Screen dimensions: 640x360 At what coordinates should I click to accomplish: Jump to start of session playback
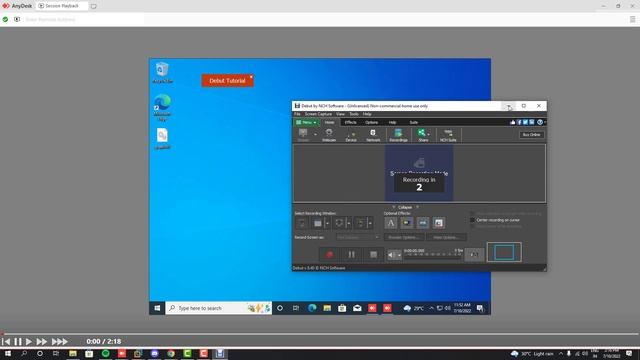click(x=6, y=341)
